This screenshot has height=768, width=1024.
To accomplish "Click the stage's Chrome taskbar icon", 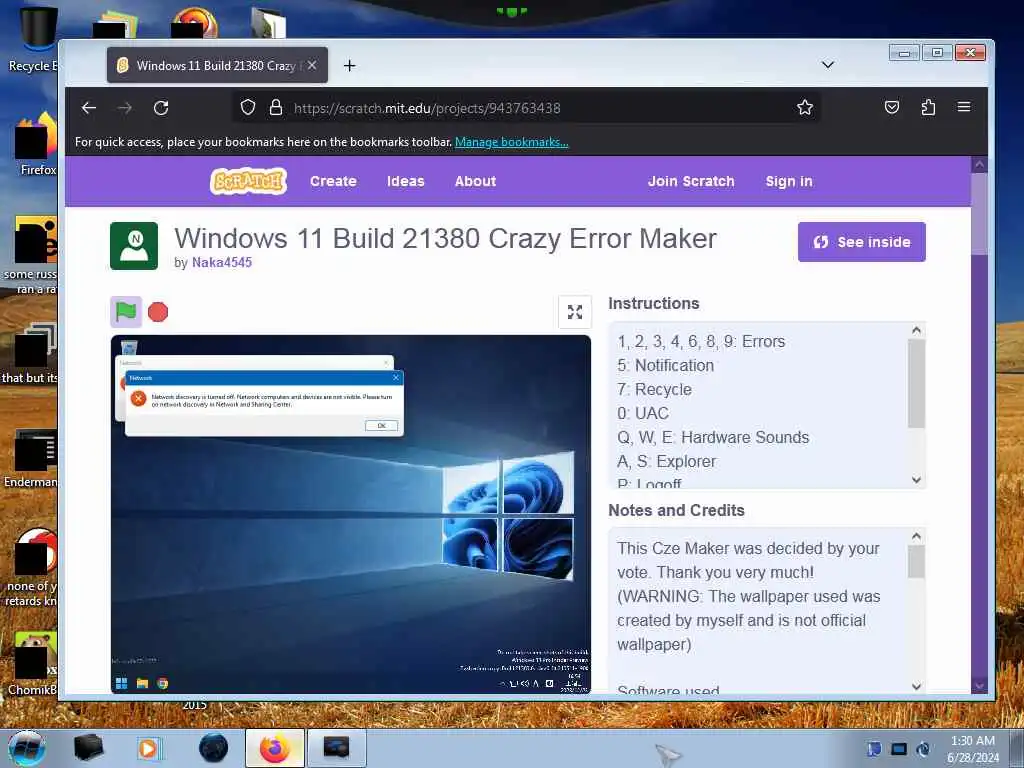I will [163, 683].
